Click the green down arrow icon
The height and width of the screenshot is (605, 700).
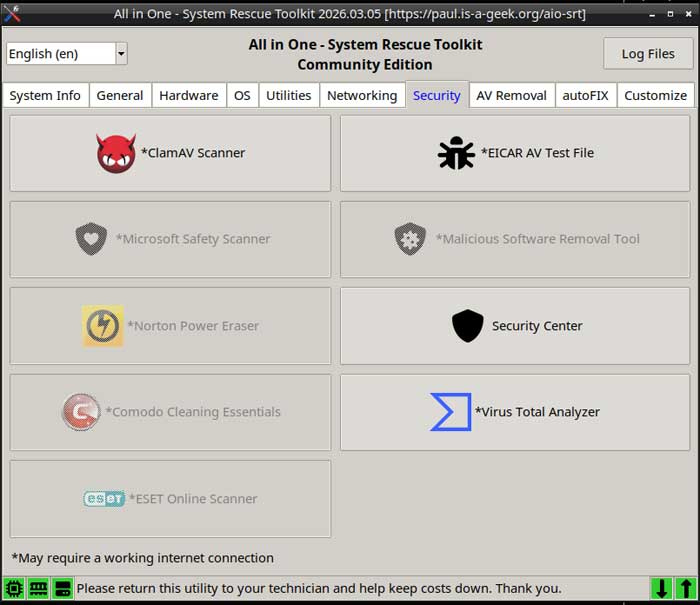(662, 588)
